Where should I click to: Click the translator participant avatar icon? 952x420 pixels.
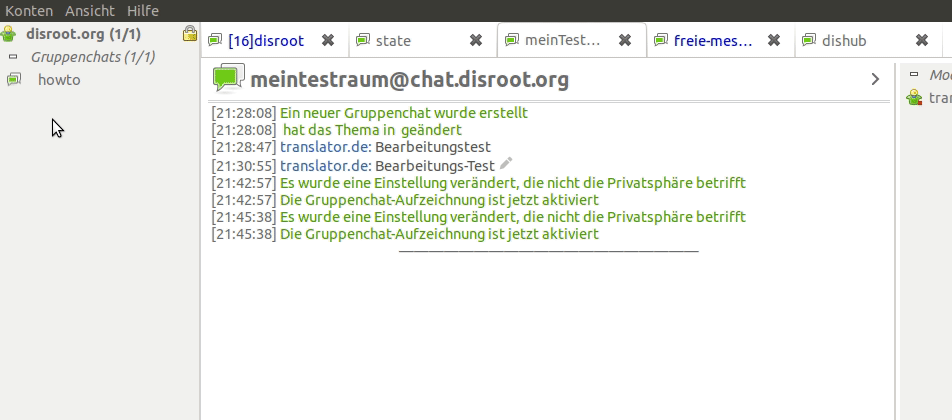913,98
